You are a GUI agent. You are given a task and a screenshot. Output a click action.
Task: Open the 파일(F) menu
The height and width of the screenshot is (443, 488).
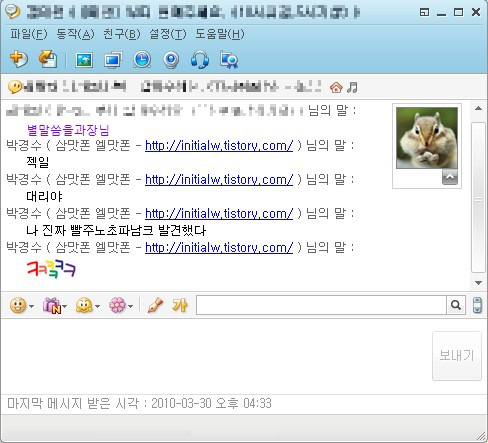pos(29,34)
